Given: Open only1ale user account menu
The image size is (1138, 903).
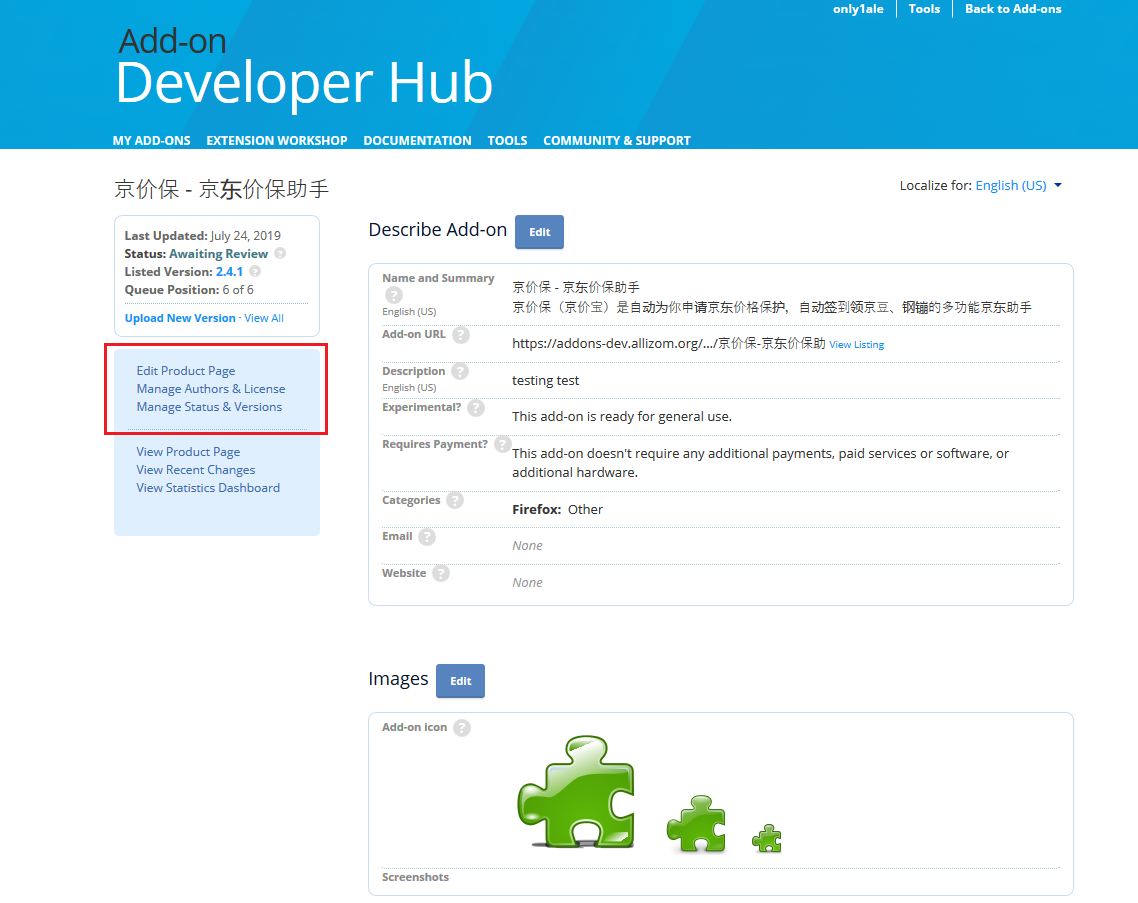Looking at the screenshot, I should [858, 9].
